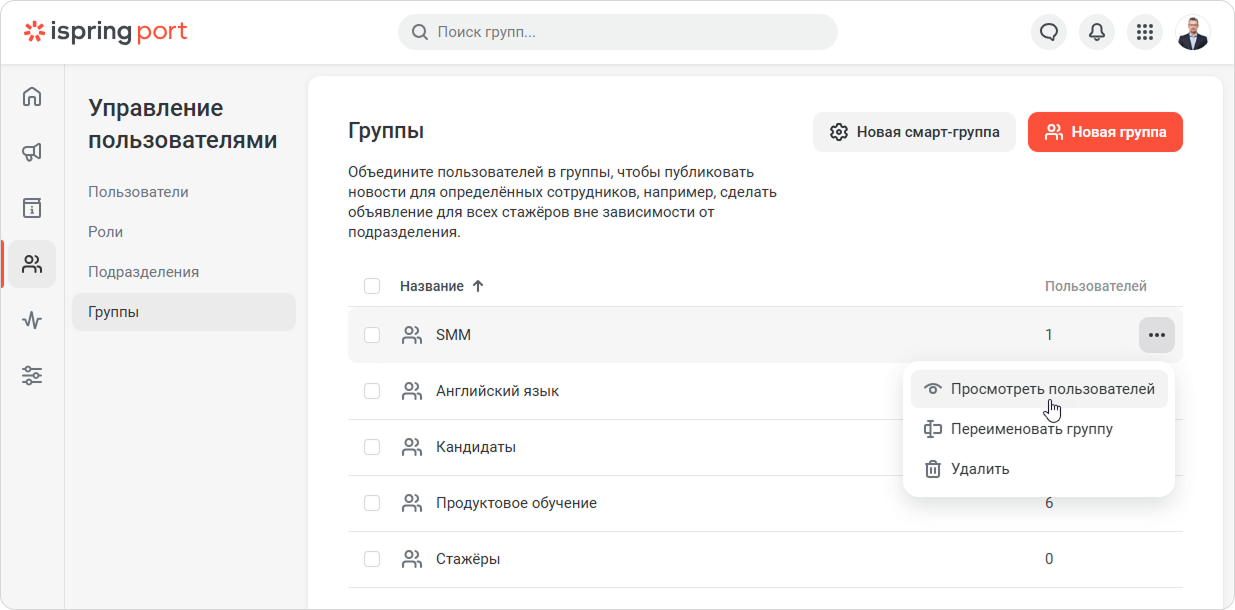The image size is (1235, 610).
Task: Click the group icon beside Стажёры
Action: 412,559
